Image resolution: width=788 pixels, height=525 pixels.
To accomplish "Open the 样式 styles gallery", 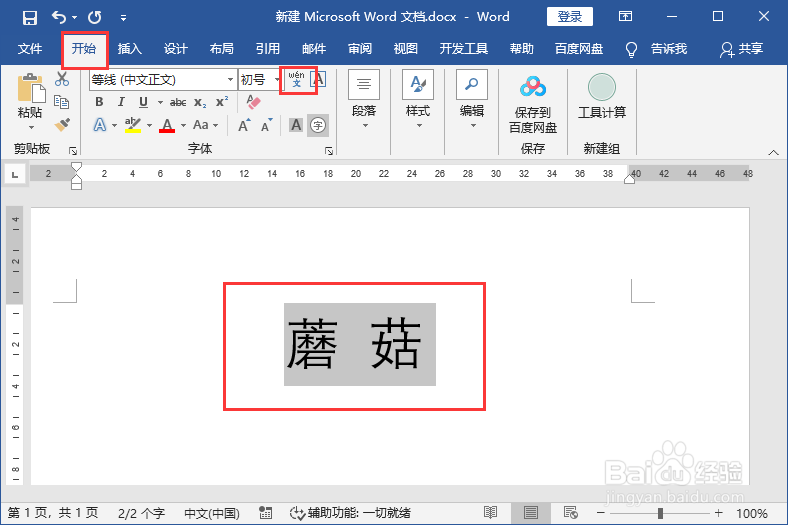I will [x=418, y=99].
